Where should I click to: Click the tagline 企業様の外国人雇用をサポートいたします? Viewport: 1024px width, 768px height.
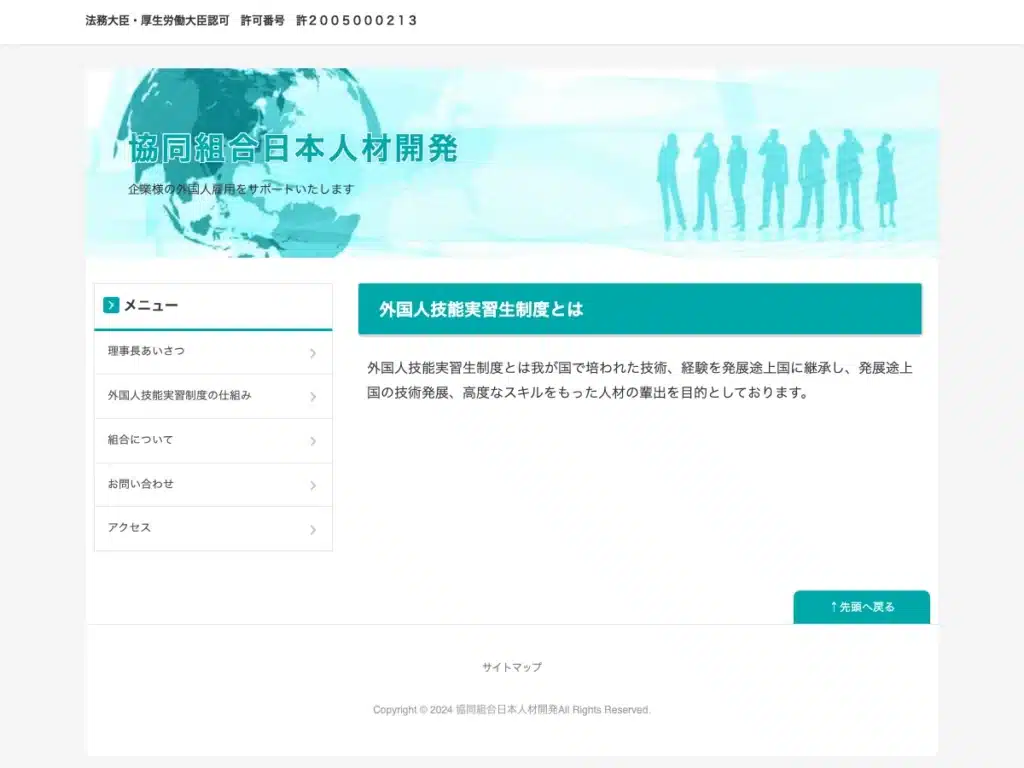[x=241, y=189]
